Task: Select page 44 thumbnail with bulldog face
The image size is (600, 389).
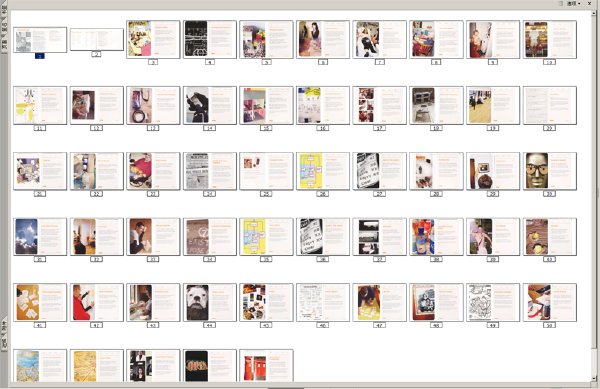Action: click(x=210, y=302)
